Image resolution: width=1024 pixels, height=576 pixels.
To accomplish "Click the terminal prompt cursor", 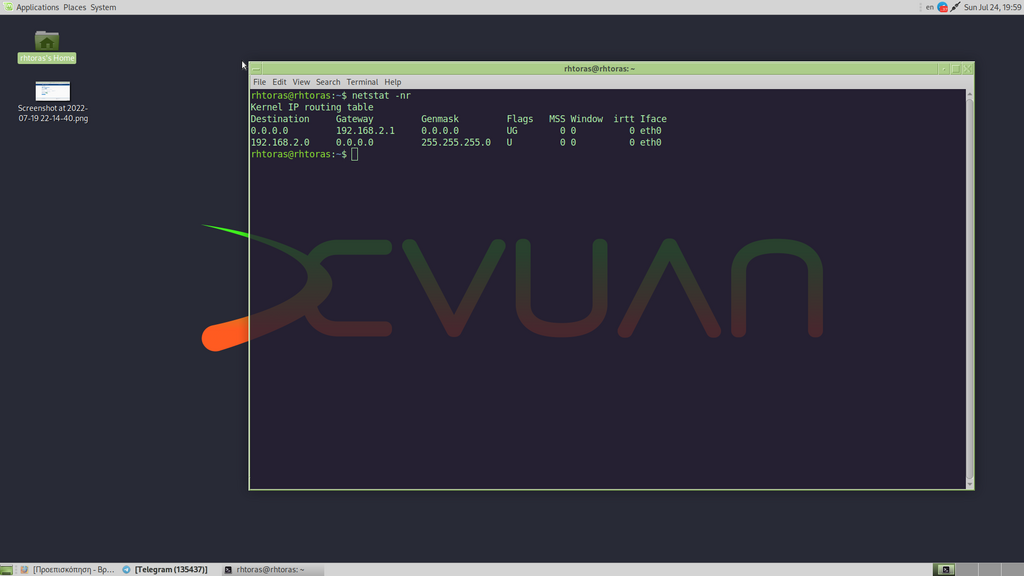I will [x=355, y=154].
